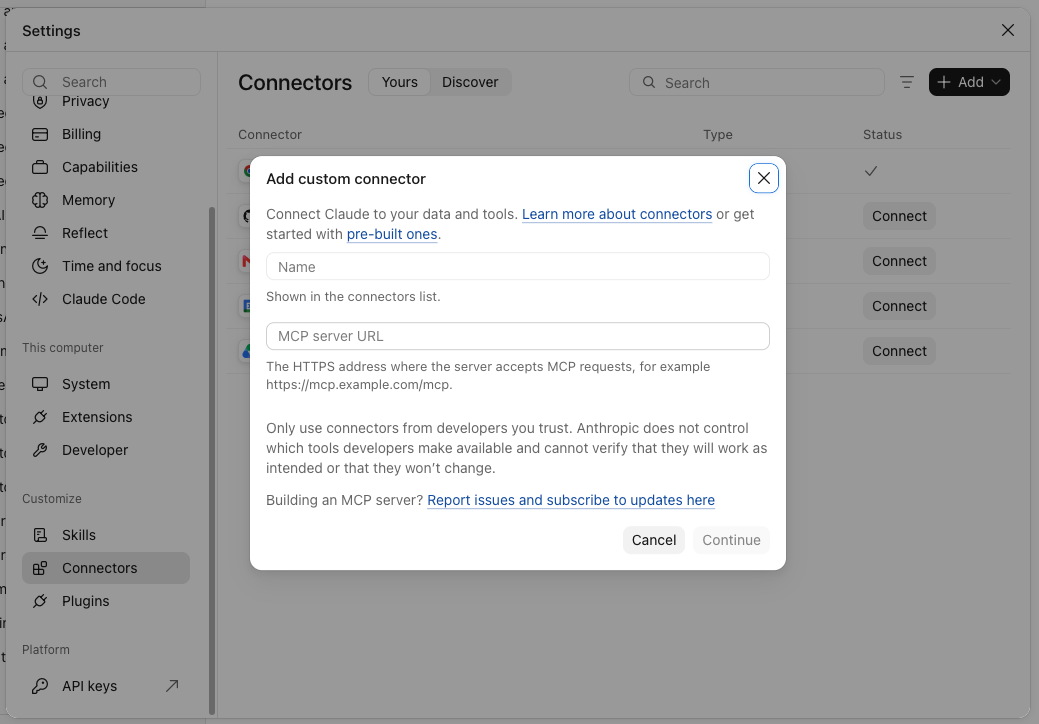
Task: Click the System monitor icon
Action: coord(40,384)
